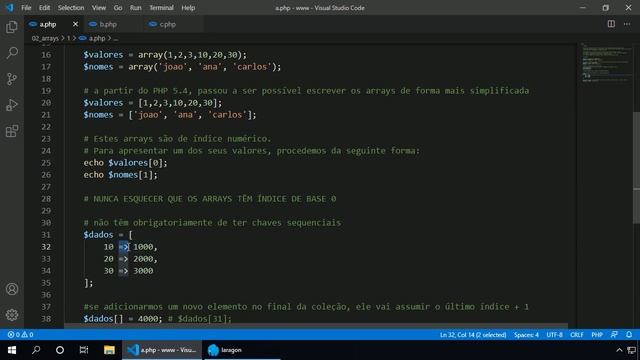The width and height of the screenshot is (640, 360).
Task: Click the Ln 32, Col 14 cursor position
Action: pyautogui.click(x=473, y=335)
